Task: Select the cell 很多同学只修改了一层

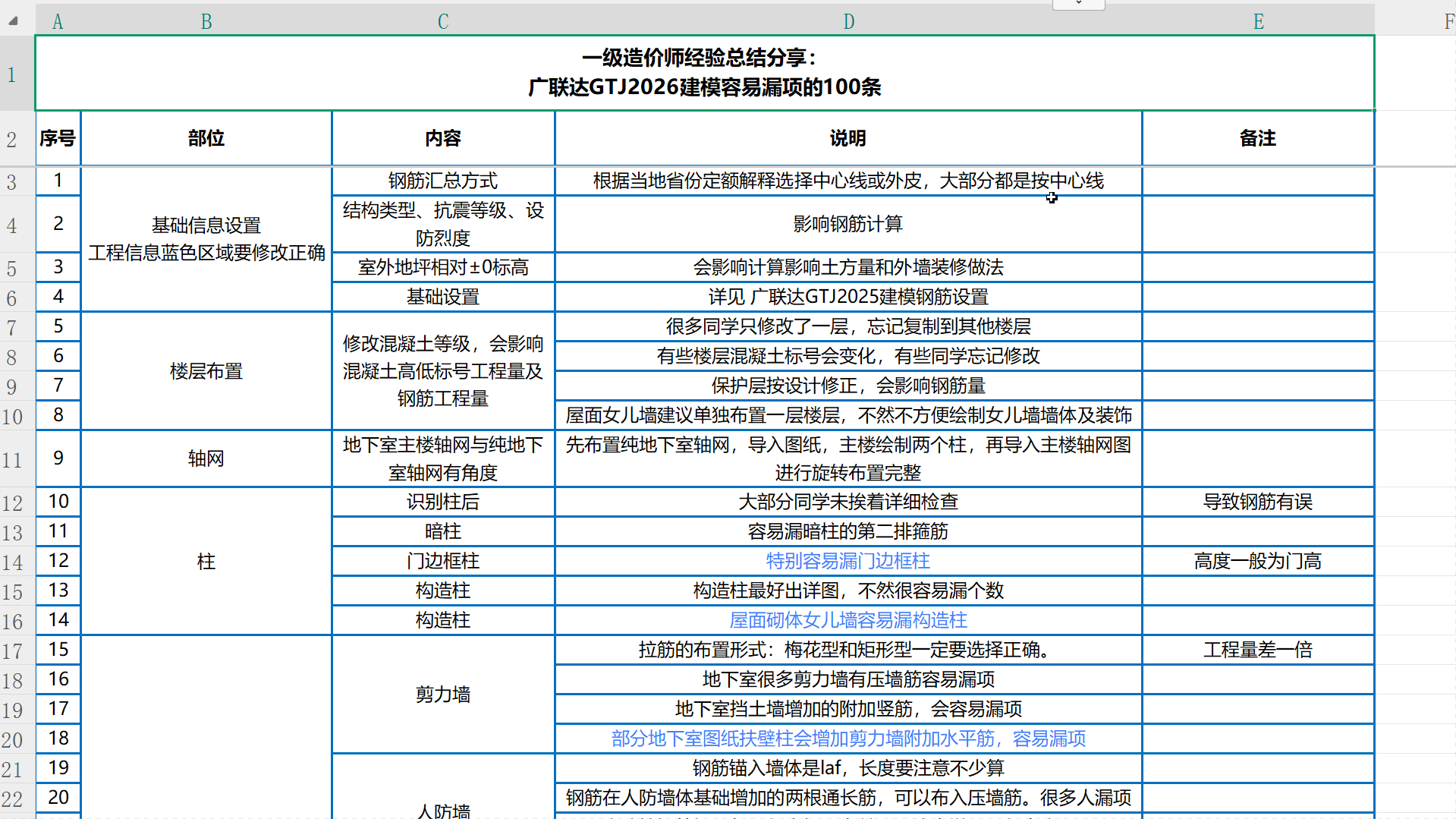Action: (x=848, y=326)
